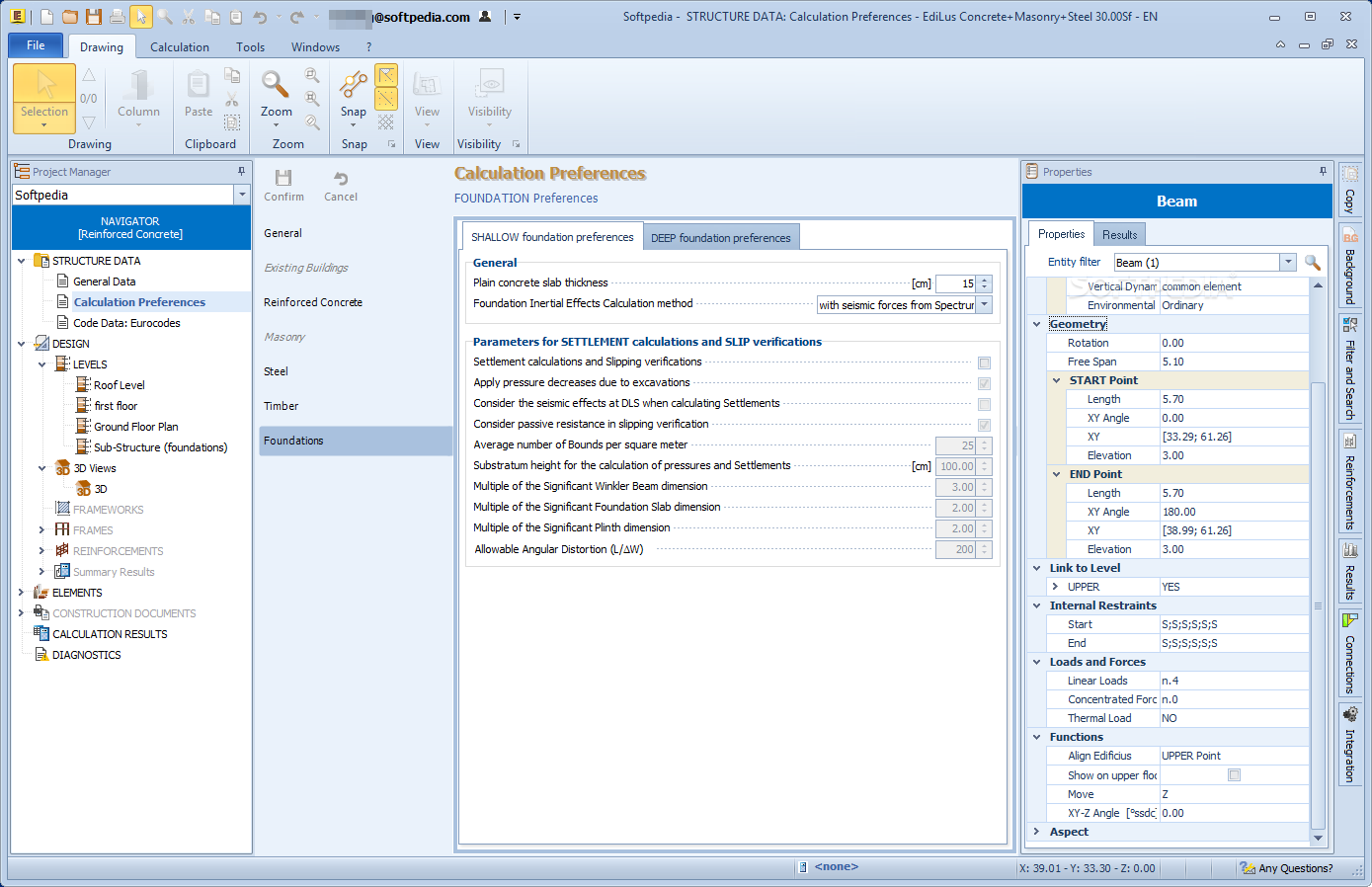
Task: Click the Undo arrow in quick access toolbar
Action: tap(260, 17)
